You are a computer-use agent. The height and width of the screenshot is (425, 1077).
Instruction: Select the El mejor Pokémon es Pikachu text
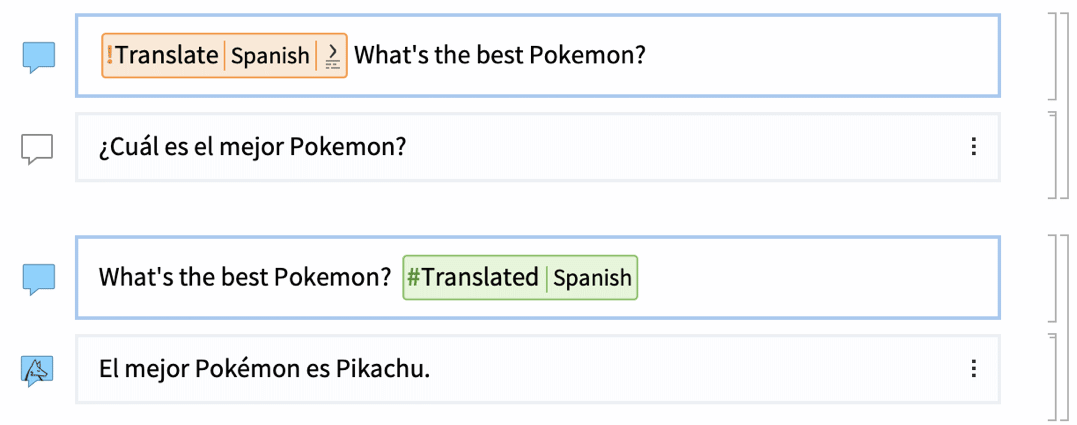[264, 370]
